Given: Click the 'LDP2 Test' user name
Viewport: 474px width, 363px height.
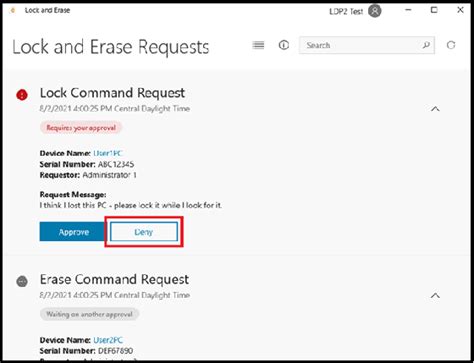Looking at the screenshot, I should pos(346,11).
